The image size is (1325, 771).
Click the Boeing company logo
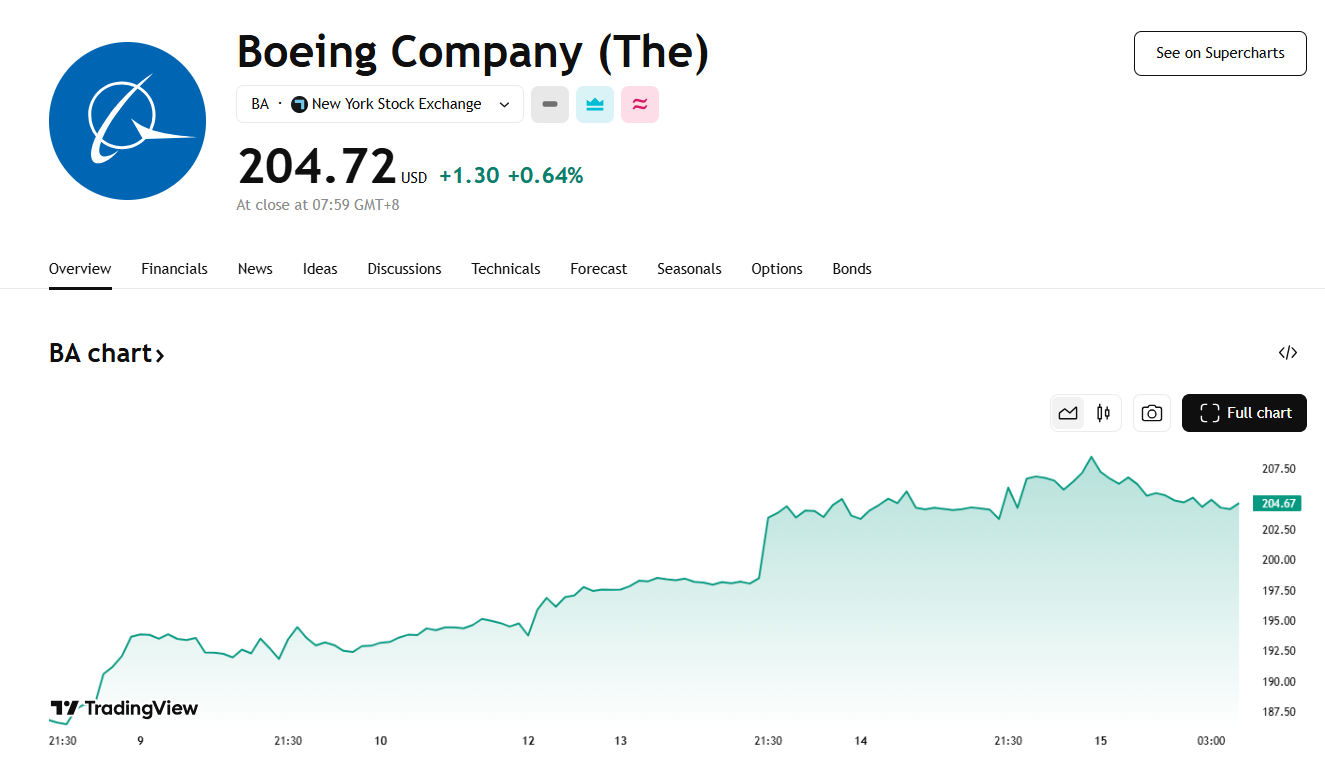point(127,121)
